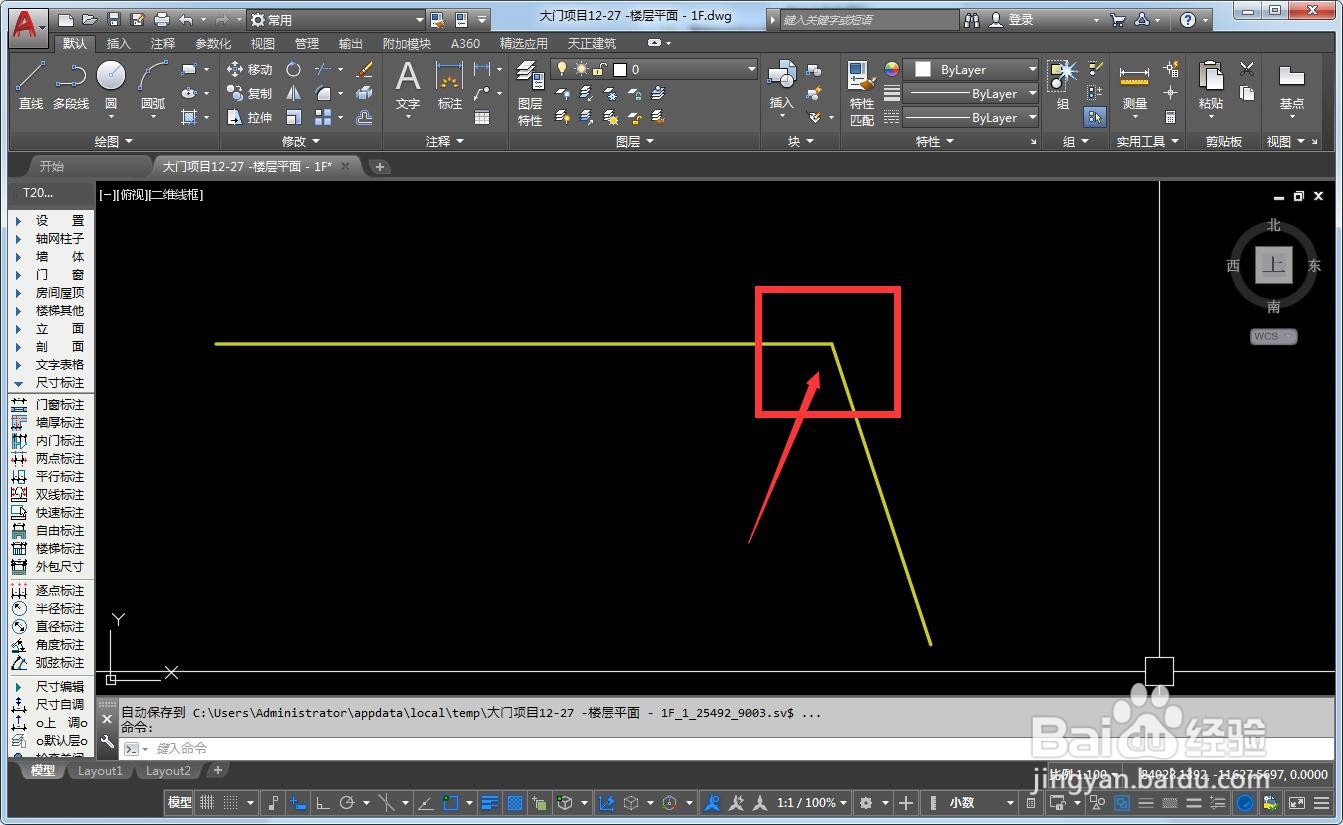
Task: Toggle the layer 0 lock icon
Action: coord(599,69)
